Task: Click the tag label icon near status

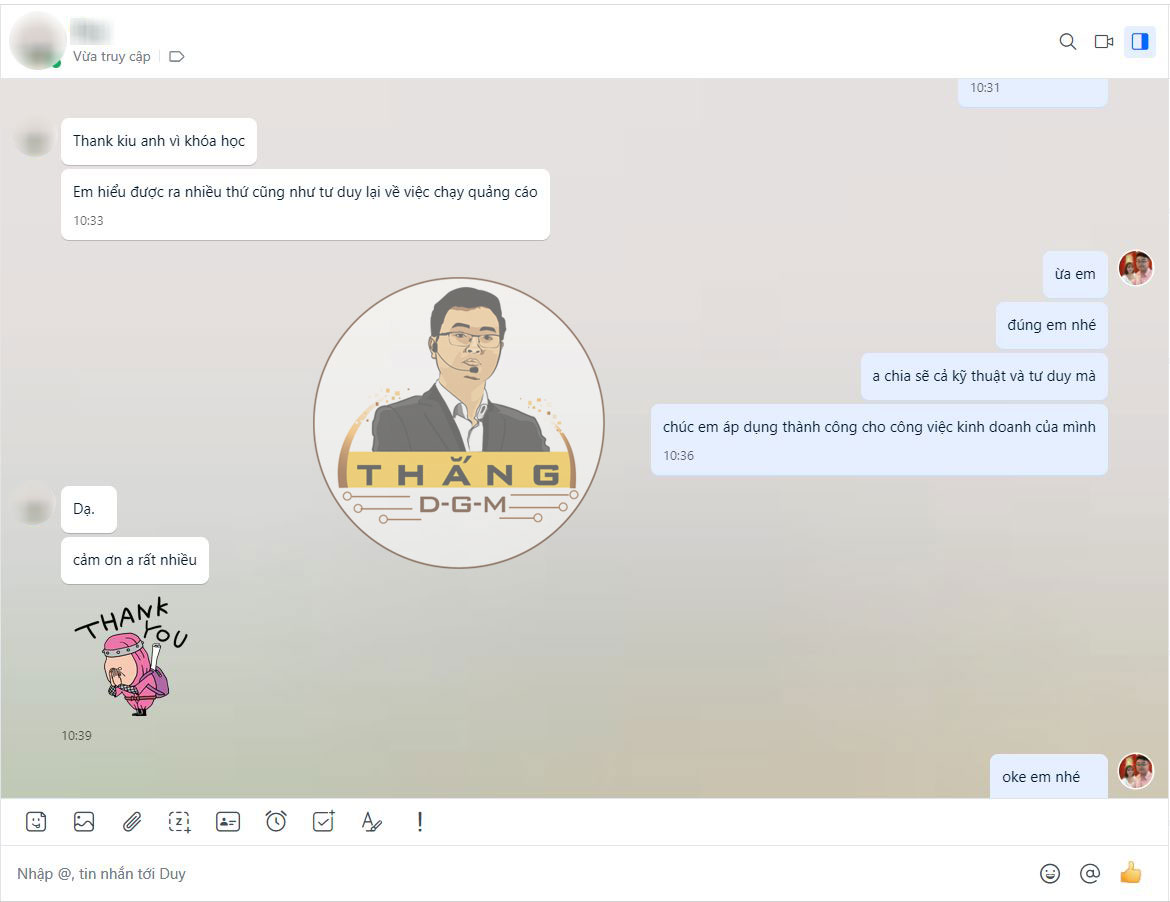Action: [177, 57]
